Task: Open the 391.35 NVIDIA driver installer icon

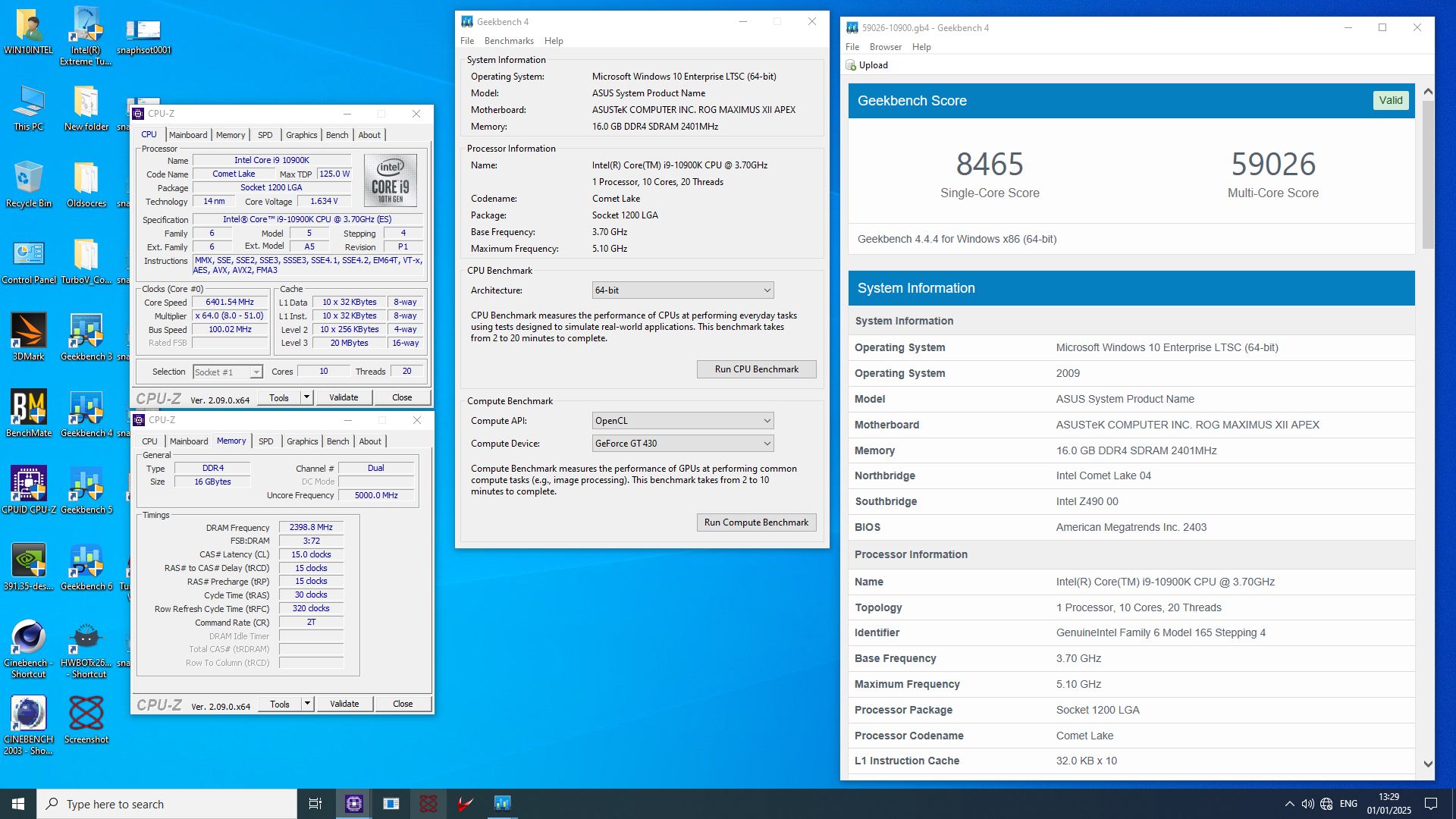Action: (x=29, y=567)
